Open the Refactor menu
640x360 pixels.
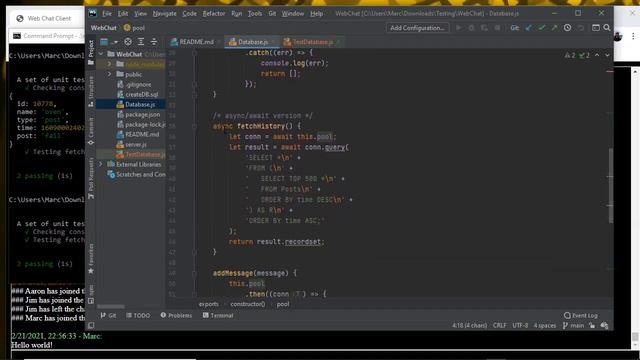pyautogui.click(x=213, y=13)
